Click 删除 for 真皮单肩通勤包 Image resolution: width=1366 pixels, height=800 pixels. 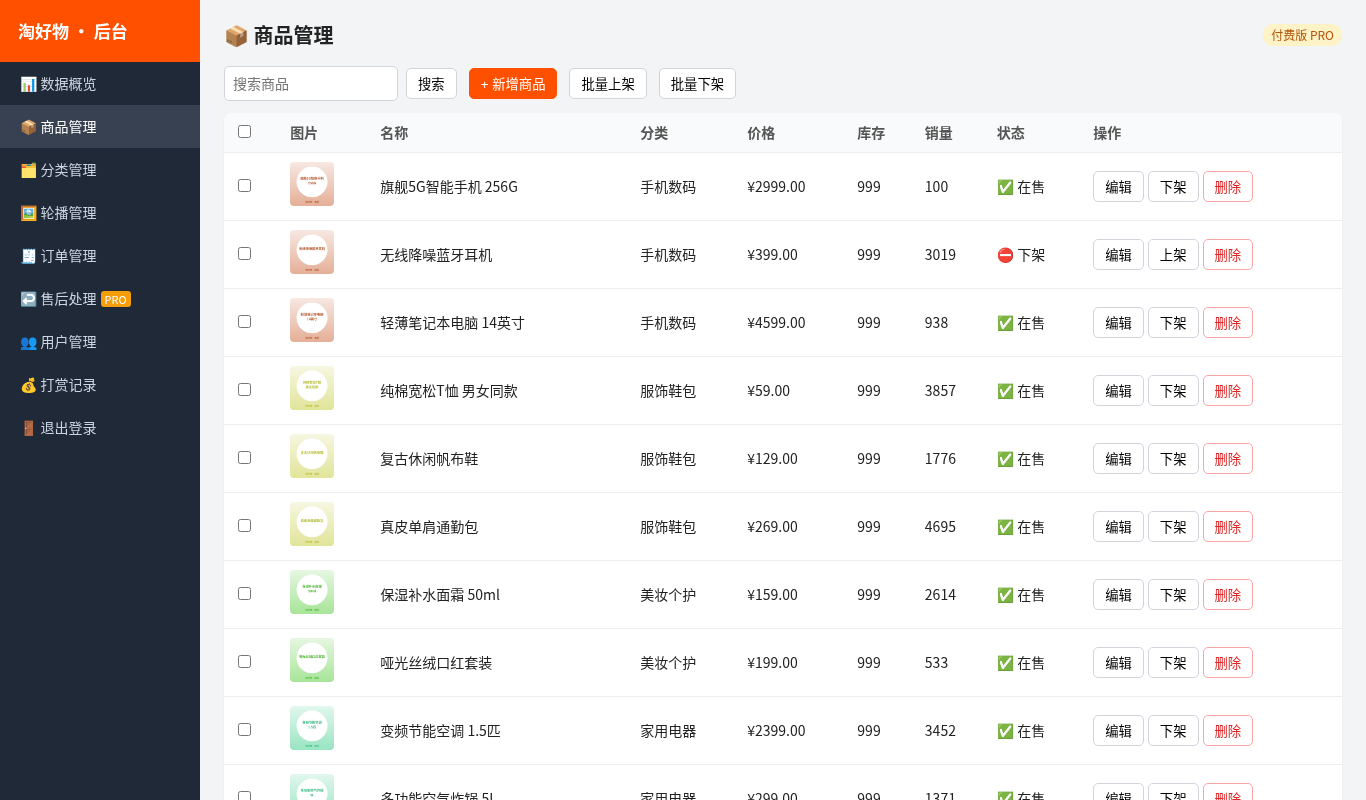pyautogui.click(x=1228, y=527)
